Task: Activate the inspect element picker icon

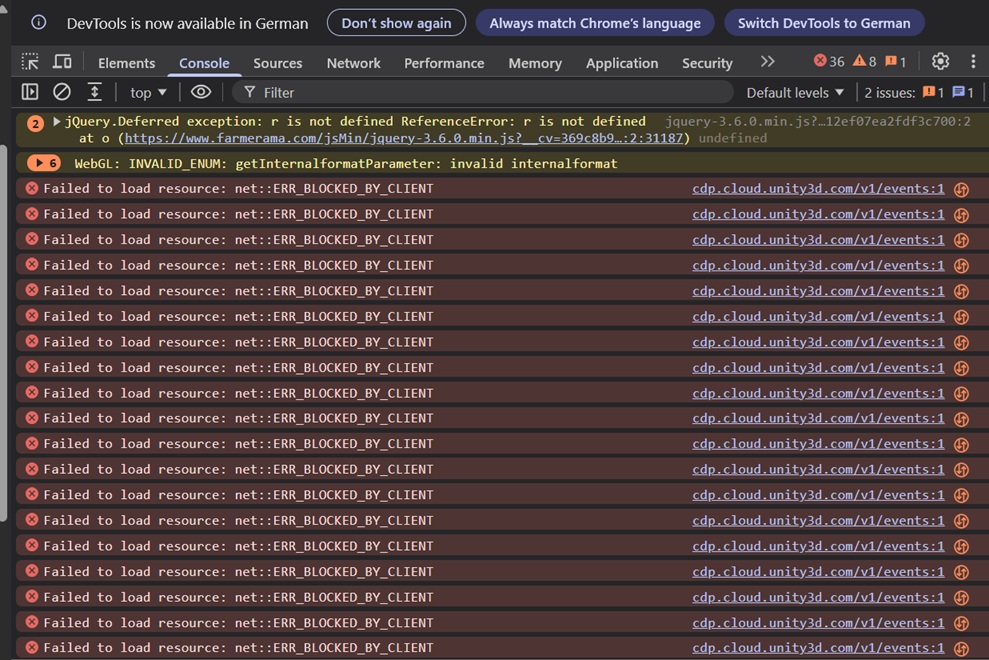Action: pyautogui.click(x=30, y=62)
